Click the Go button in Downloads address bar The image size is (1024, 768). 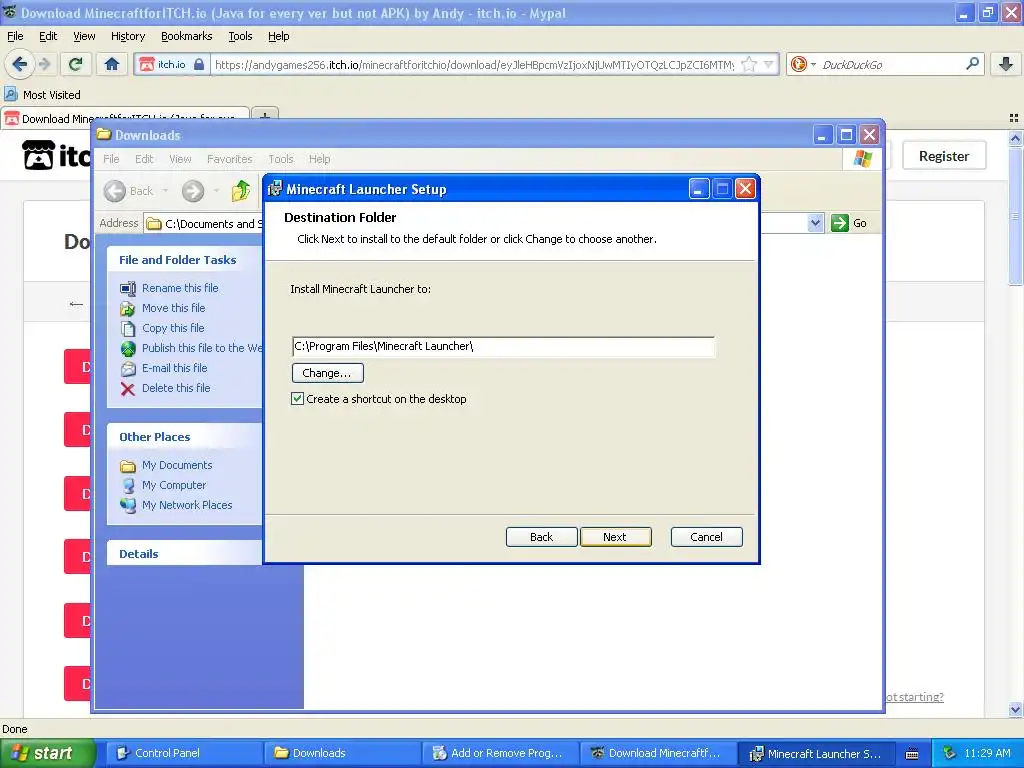pos(849,223)
